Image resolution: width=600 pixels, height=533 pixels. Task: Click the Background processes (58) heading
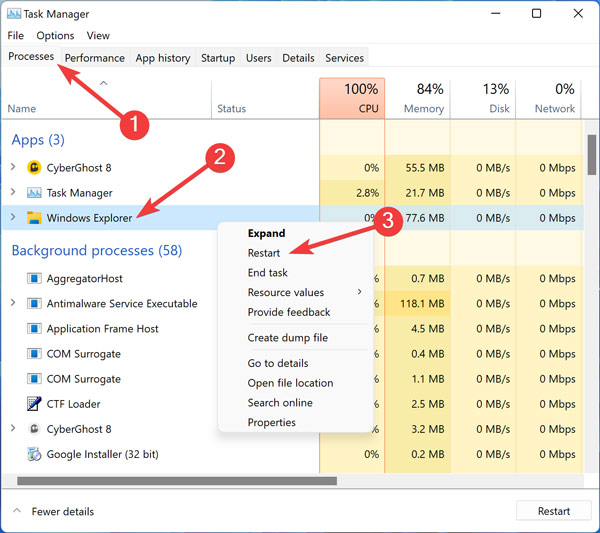pos(97,250)
